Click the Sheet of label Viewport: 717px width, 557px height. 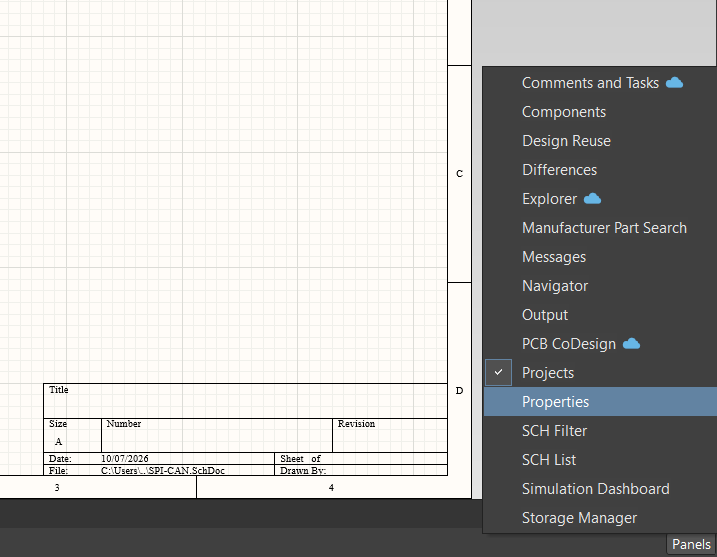tap(300, 458)
